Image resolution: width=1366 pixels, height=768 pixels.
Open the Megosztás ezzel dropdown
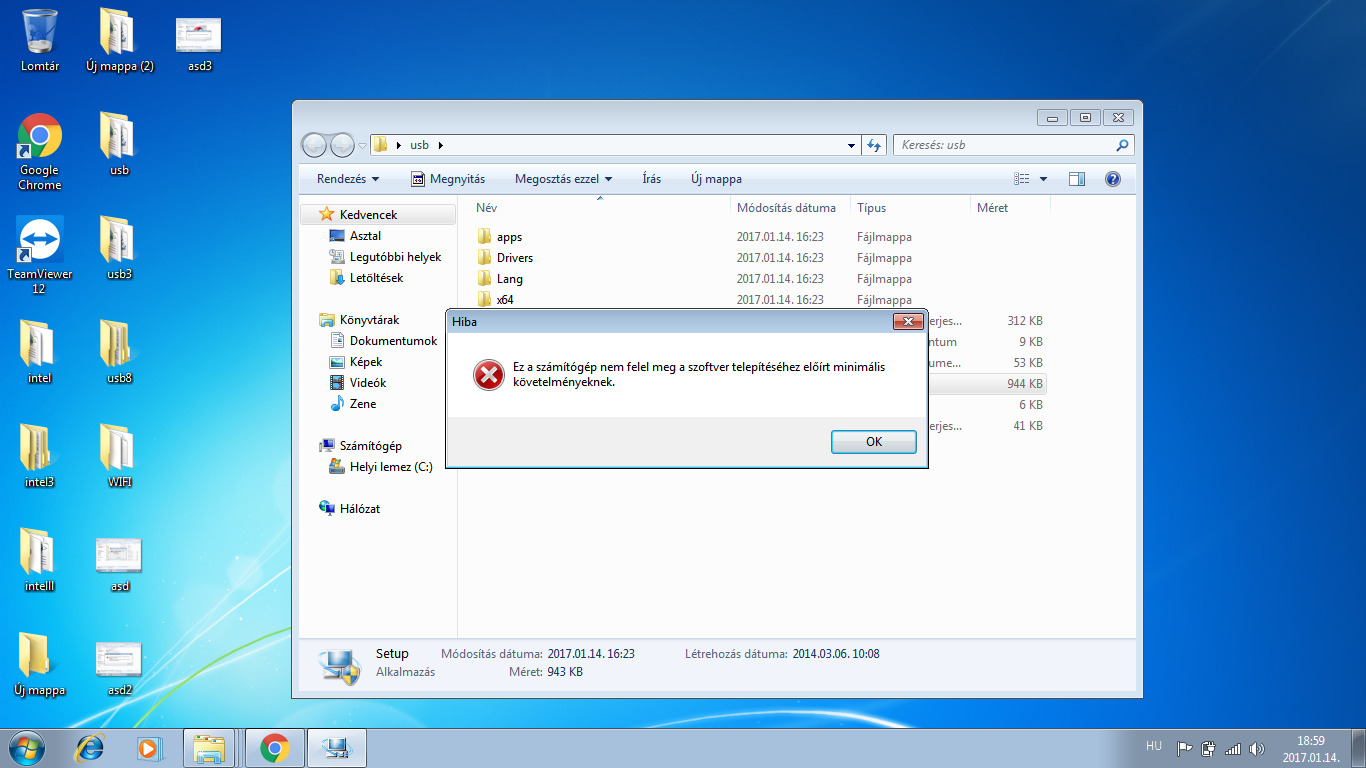click(563, 179)
